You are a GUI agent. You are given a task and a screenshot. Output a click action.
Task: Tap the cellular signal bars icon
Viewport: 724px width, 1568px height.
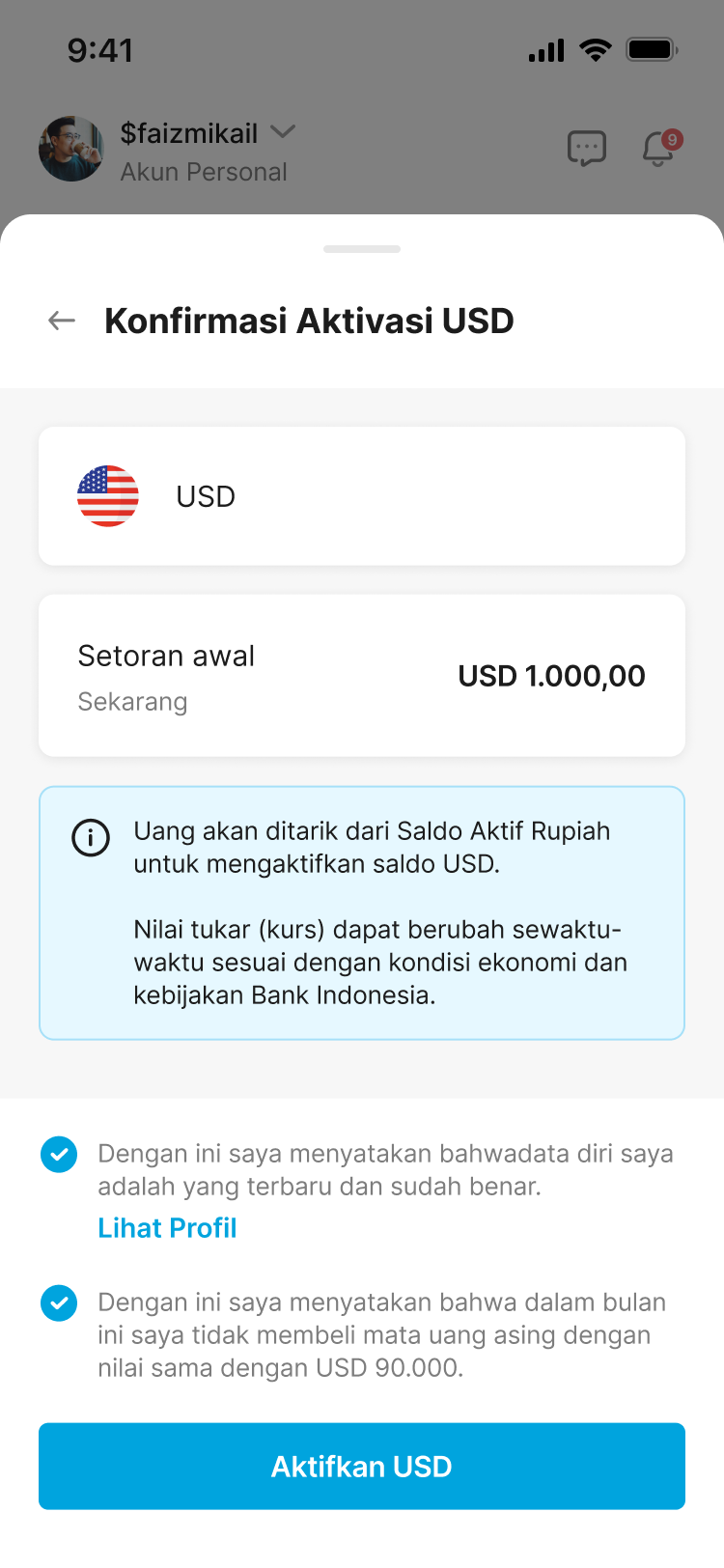pos(546,50)
